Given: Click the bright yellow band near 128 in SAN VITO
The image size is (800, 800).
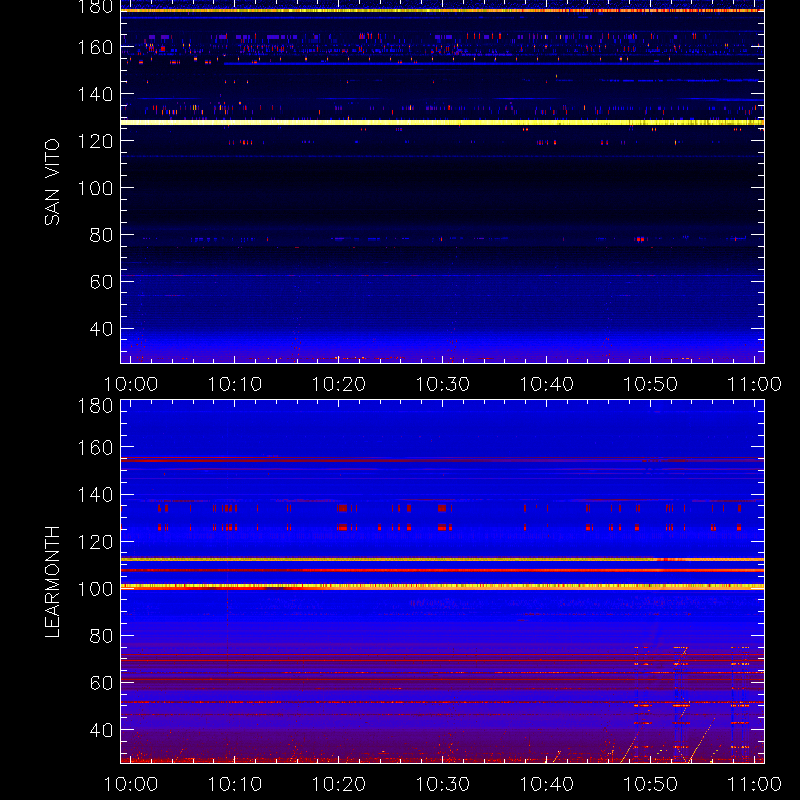Looking at the screenshot, I should (x=442, y=122).
